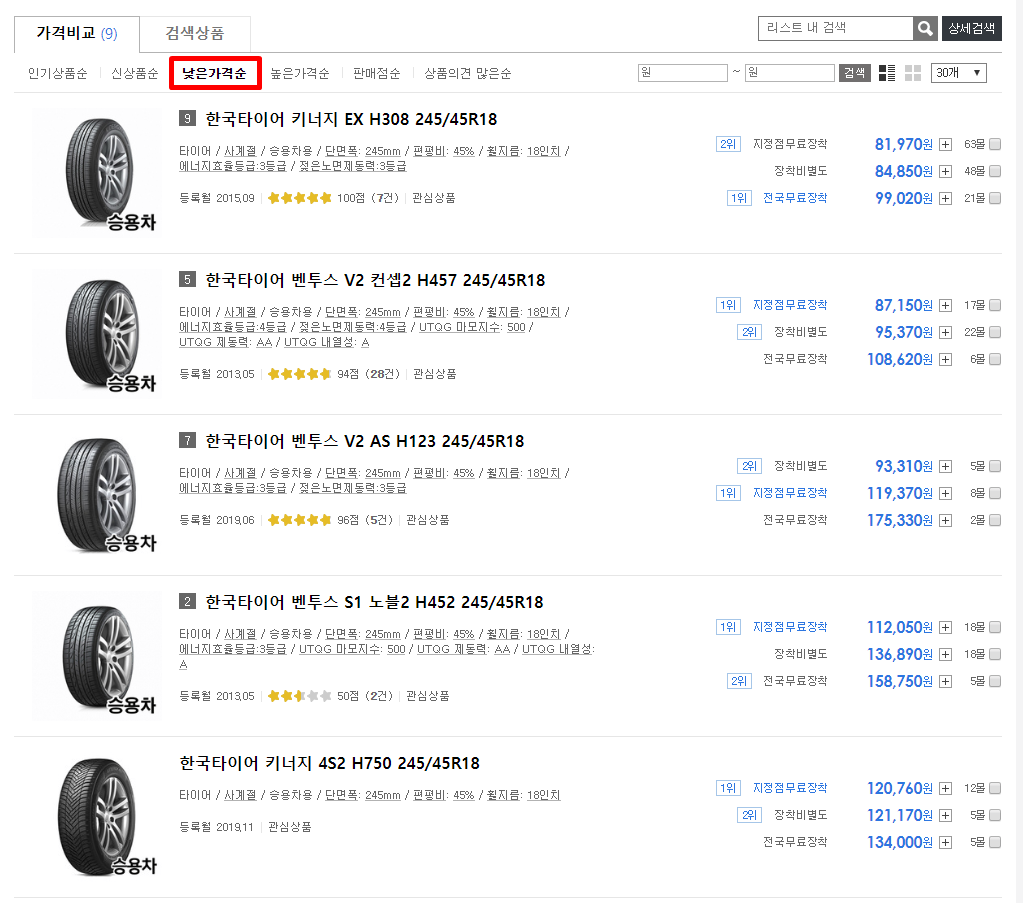Click the 134,000원 price link

point(900,842)
